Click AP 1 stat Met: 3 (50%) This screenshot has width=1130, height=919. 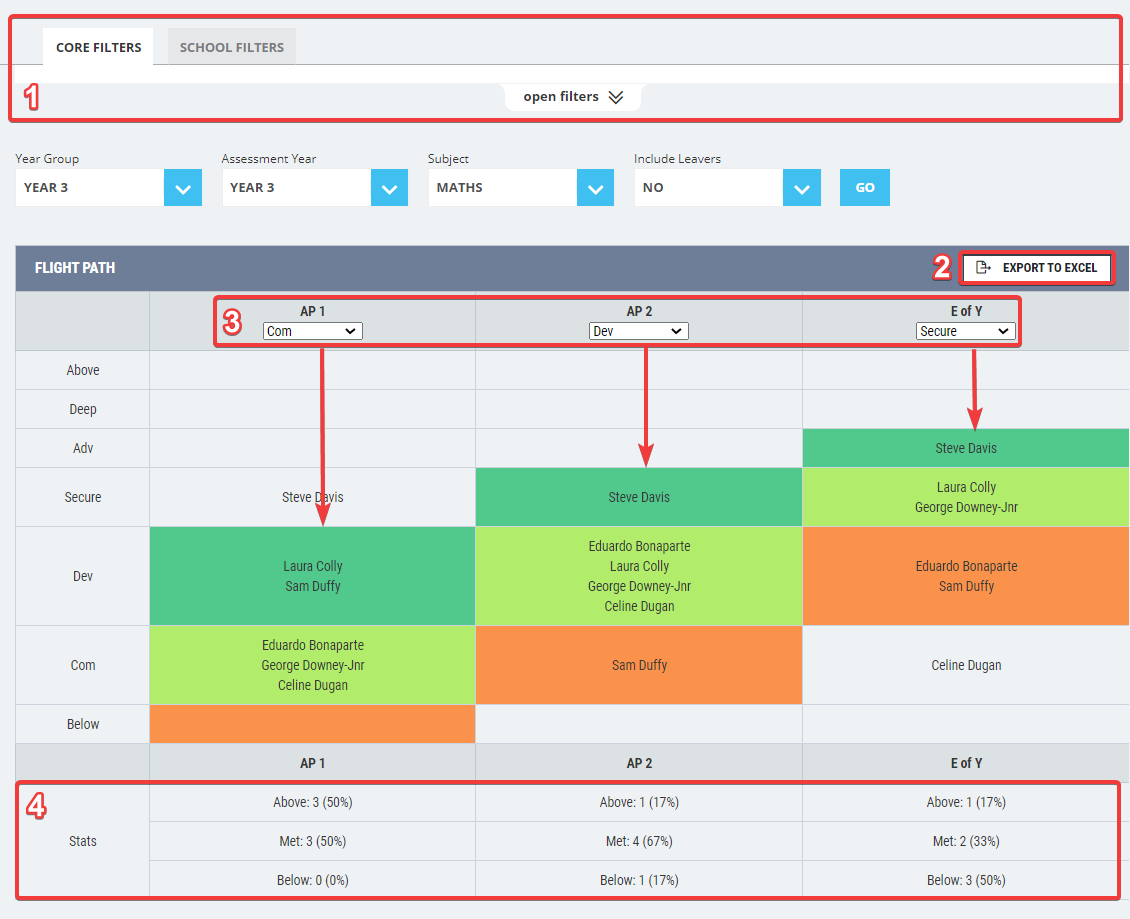coord(313,841)
